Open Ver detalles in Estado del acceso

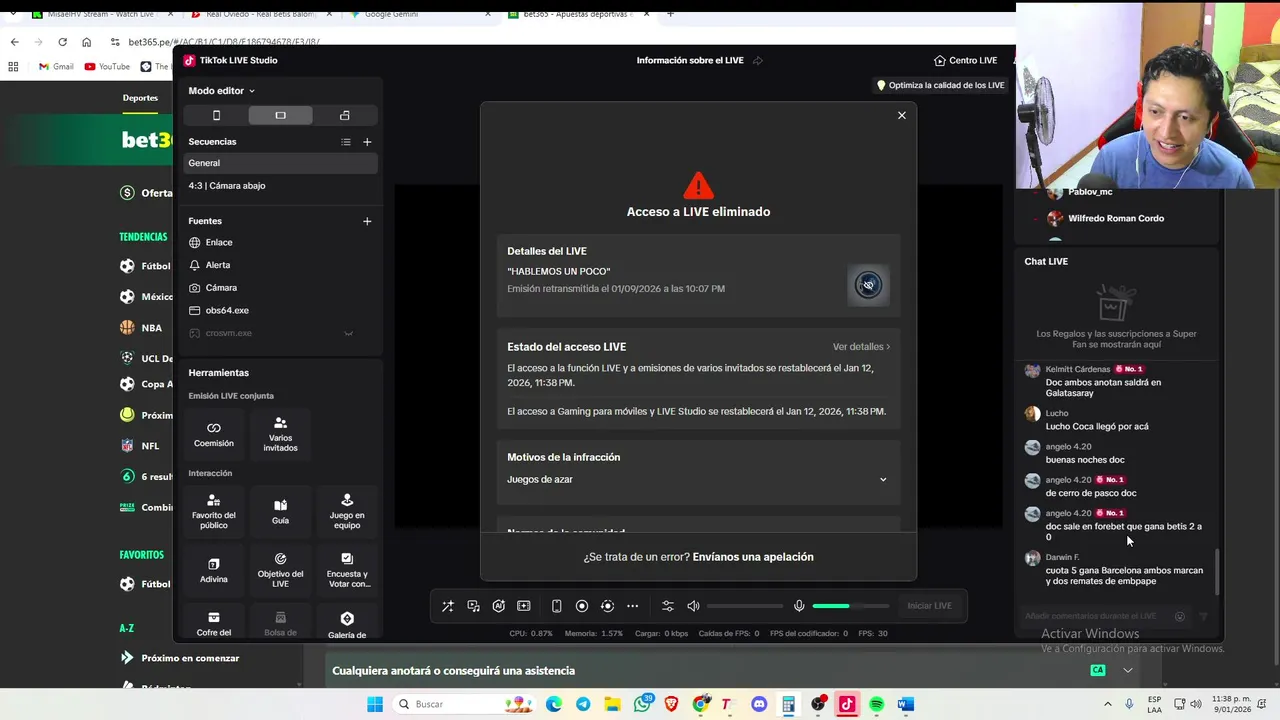tap(861, 347)
